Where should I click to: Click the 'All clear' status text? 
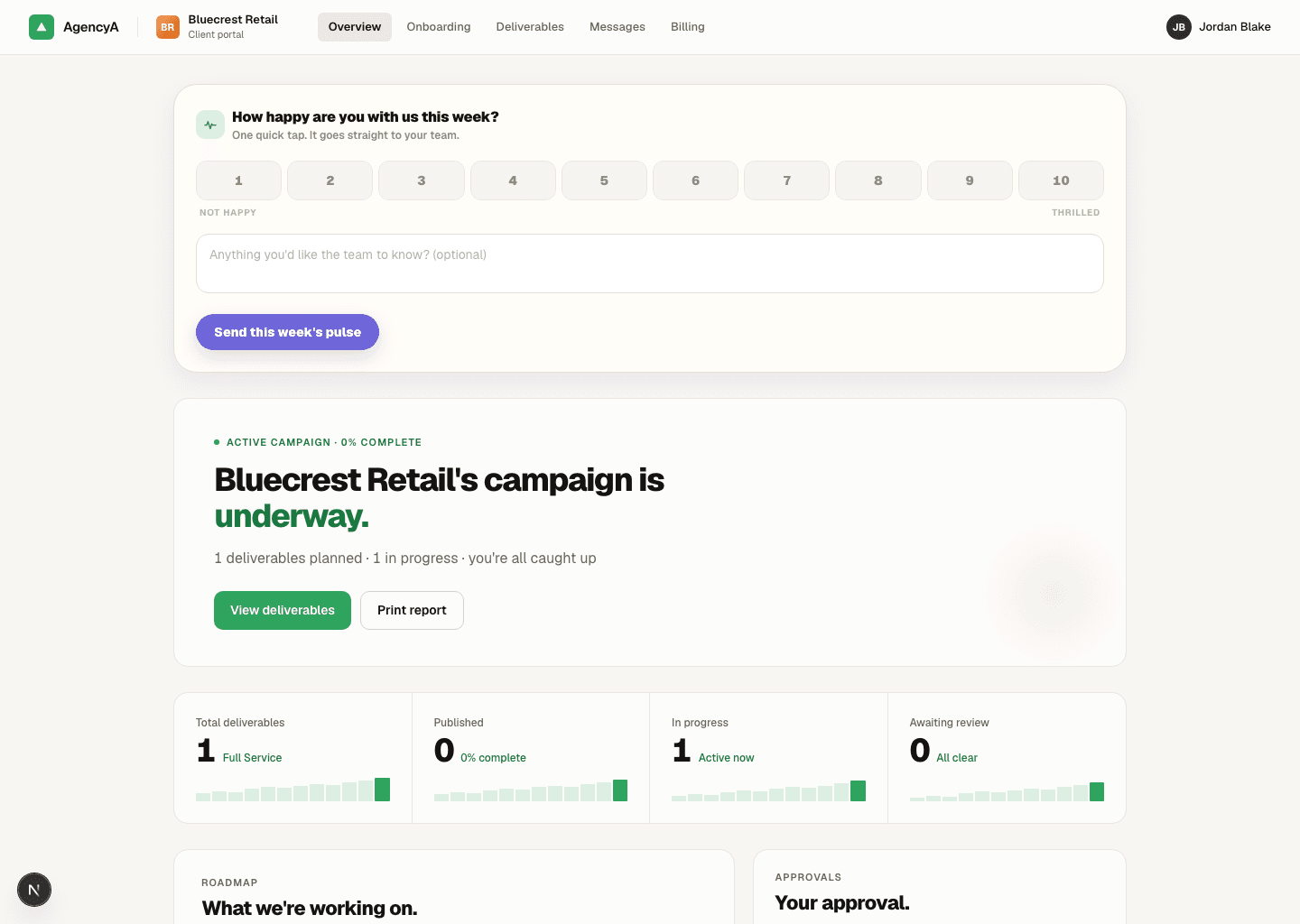[x=957, y=758]
